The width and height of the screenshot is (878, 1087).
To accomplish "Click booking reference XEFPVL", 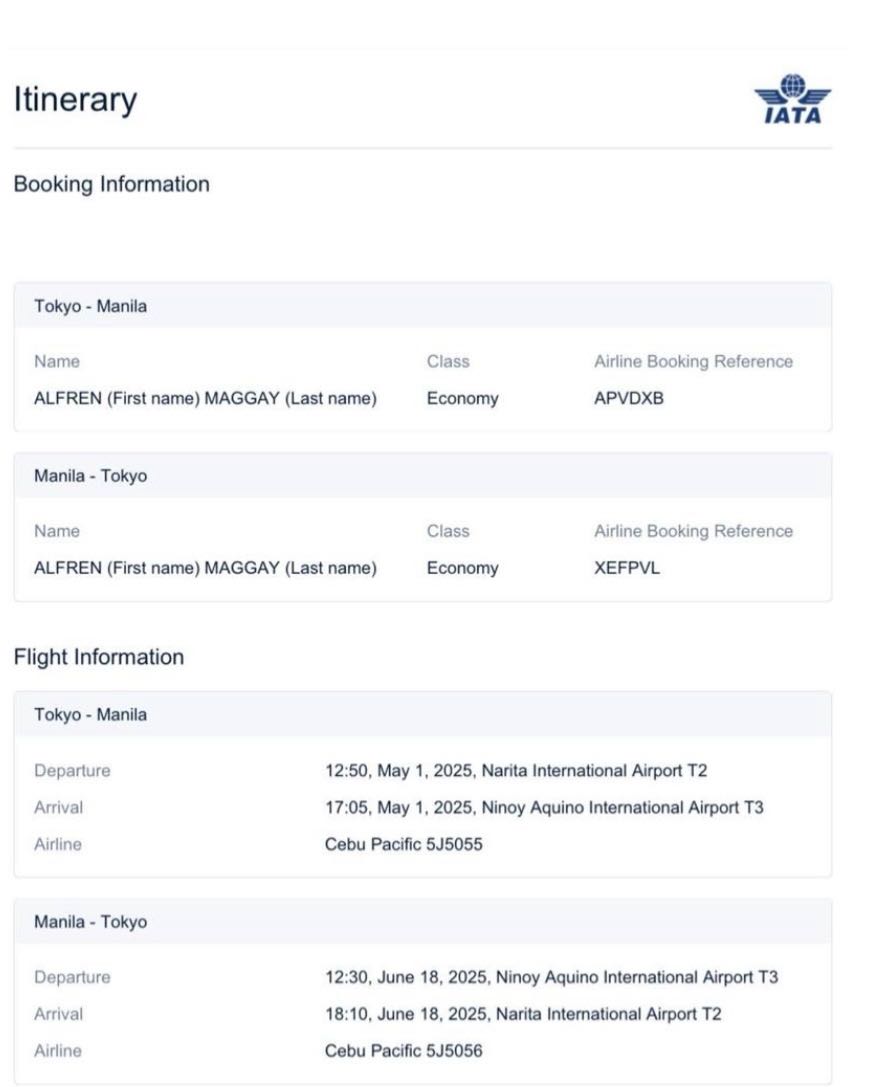I will 627,569.
